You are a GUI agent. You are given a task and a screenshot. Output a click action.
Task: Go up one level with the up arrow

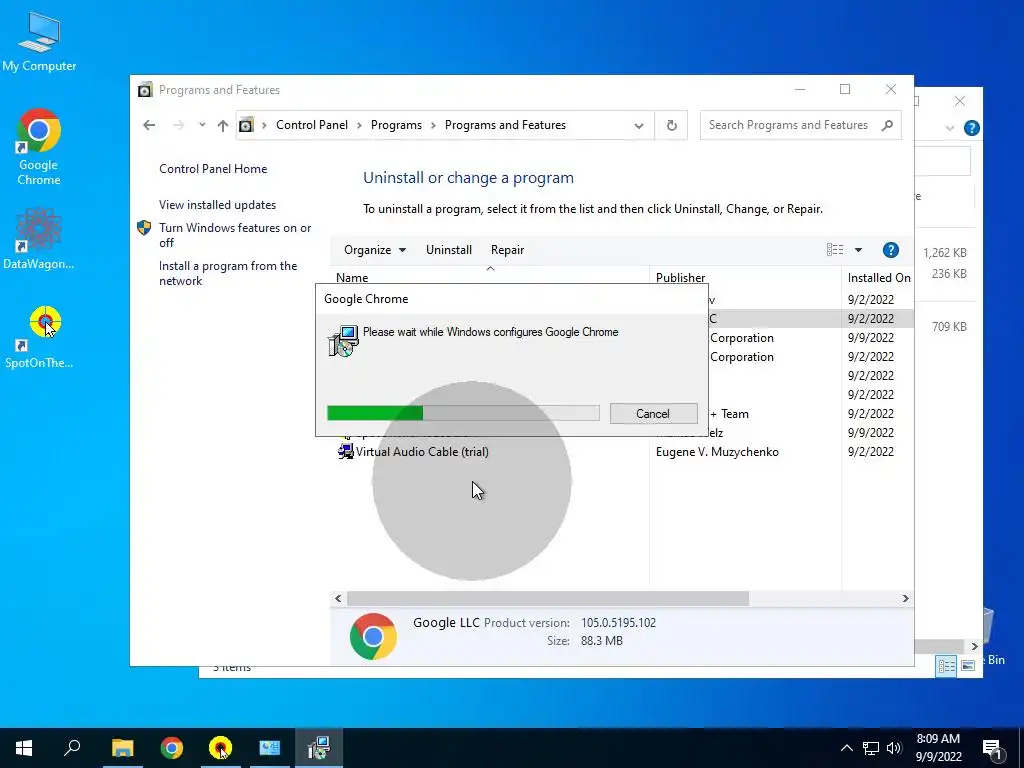(x=223, y=125)
